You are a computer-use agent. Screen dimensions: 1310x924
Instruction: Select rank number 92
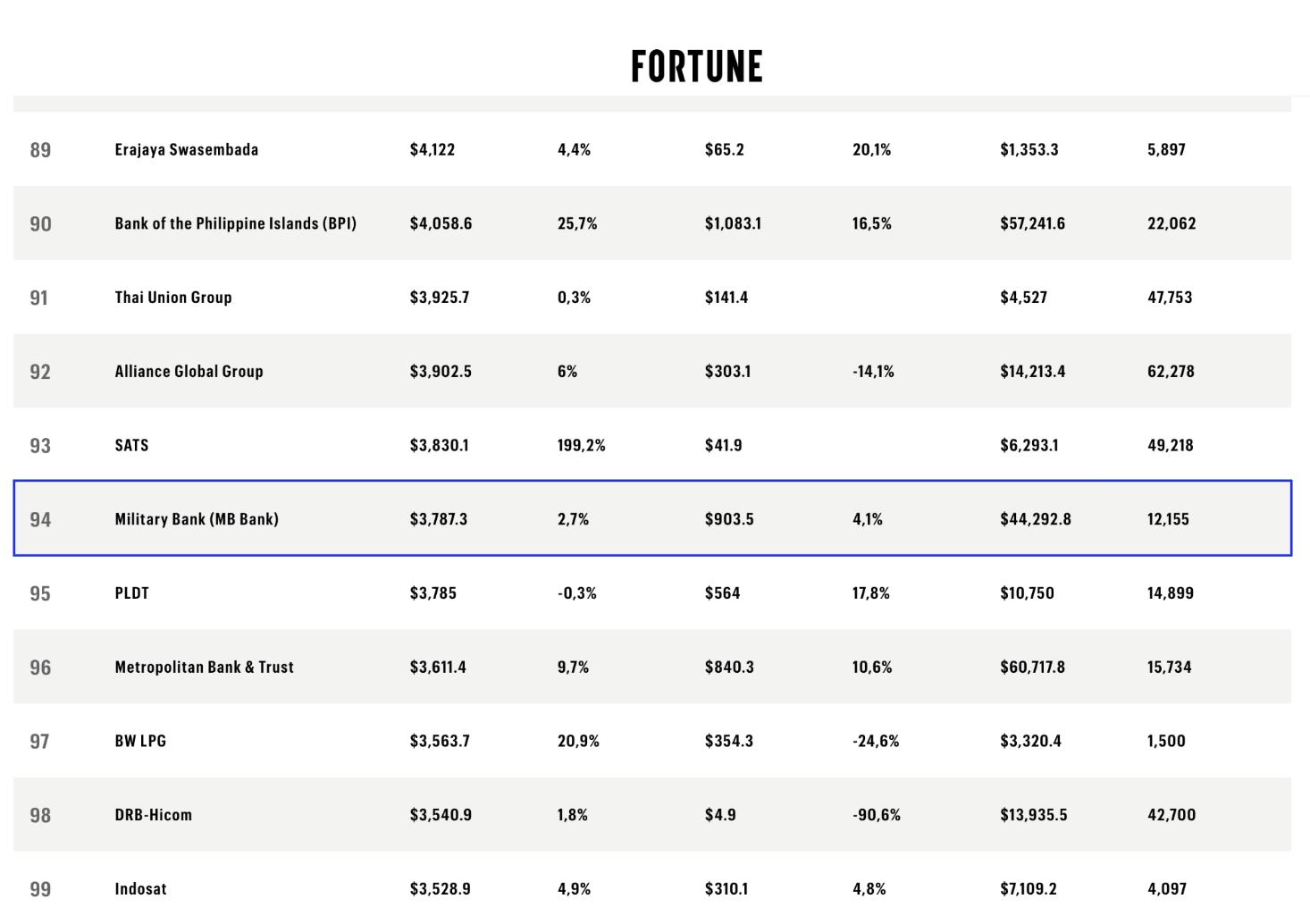(x=40, y=372)
